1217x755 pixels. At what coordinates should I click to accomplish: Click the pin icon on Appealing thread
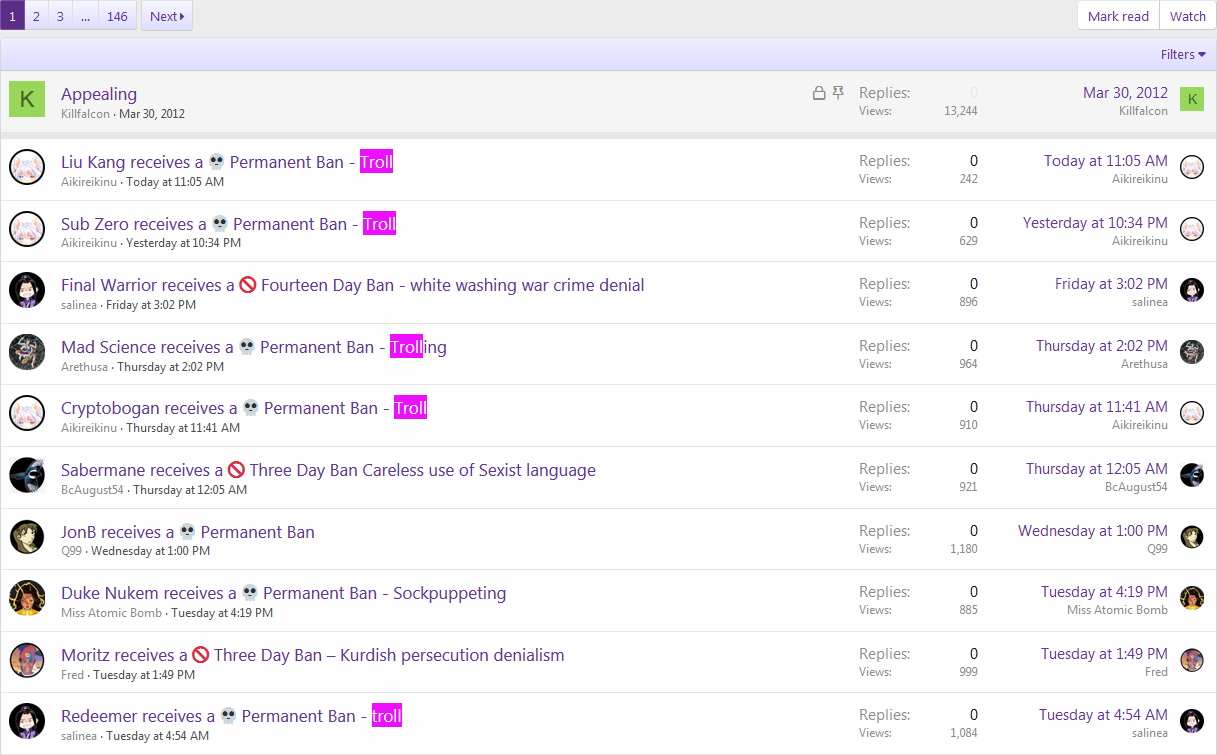tap(839, 93)
